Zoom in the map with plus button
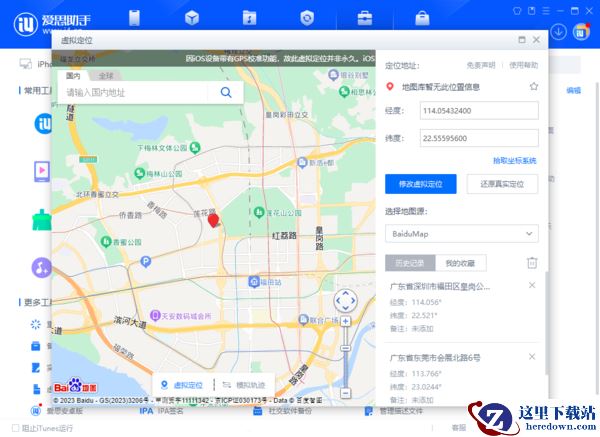 pyautogui.click(x=345, y=321)
